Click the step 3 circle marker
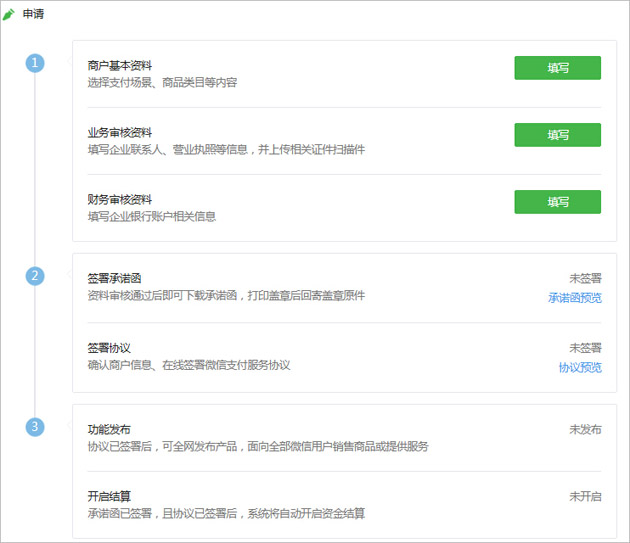The height and width of the screenshot is (543, 630). [x=35, y=427]
